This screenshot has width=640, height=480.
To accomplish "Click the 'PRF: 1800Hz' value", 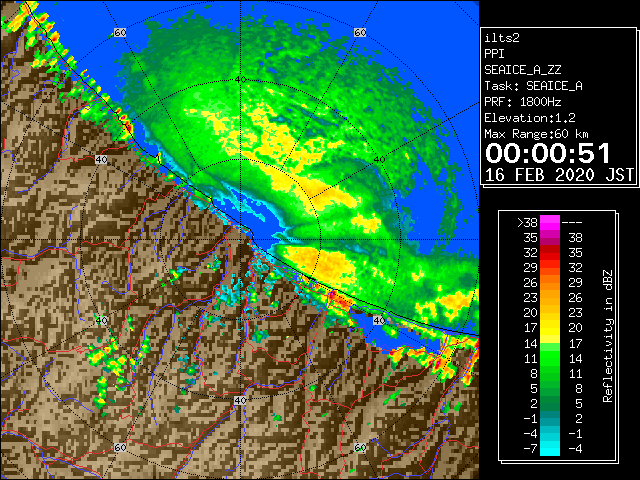I will 523,102.
